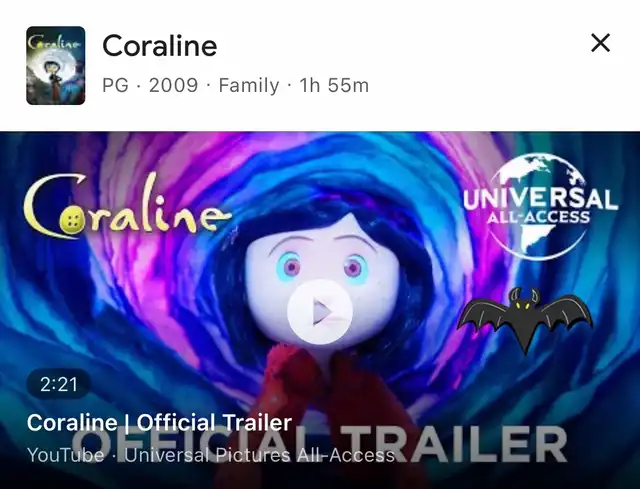Click the PG rating label
Image resolution: width=640 pixels, height=489 pixels.
(x=115, y=86)
